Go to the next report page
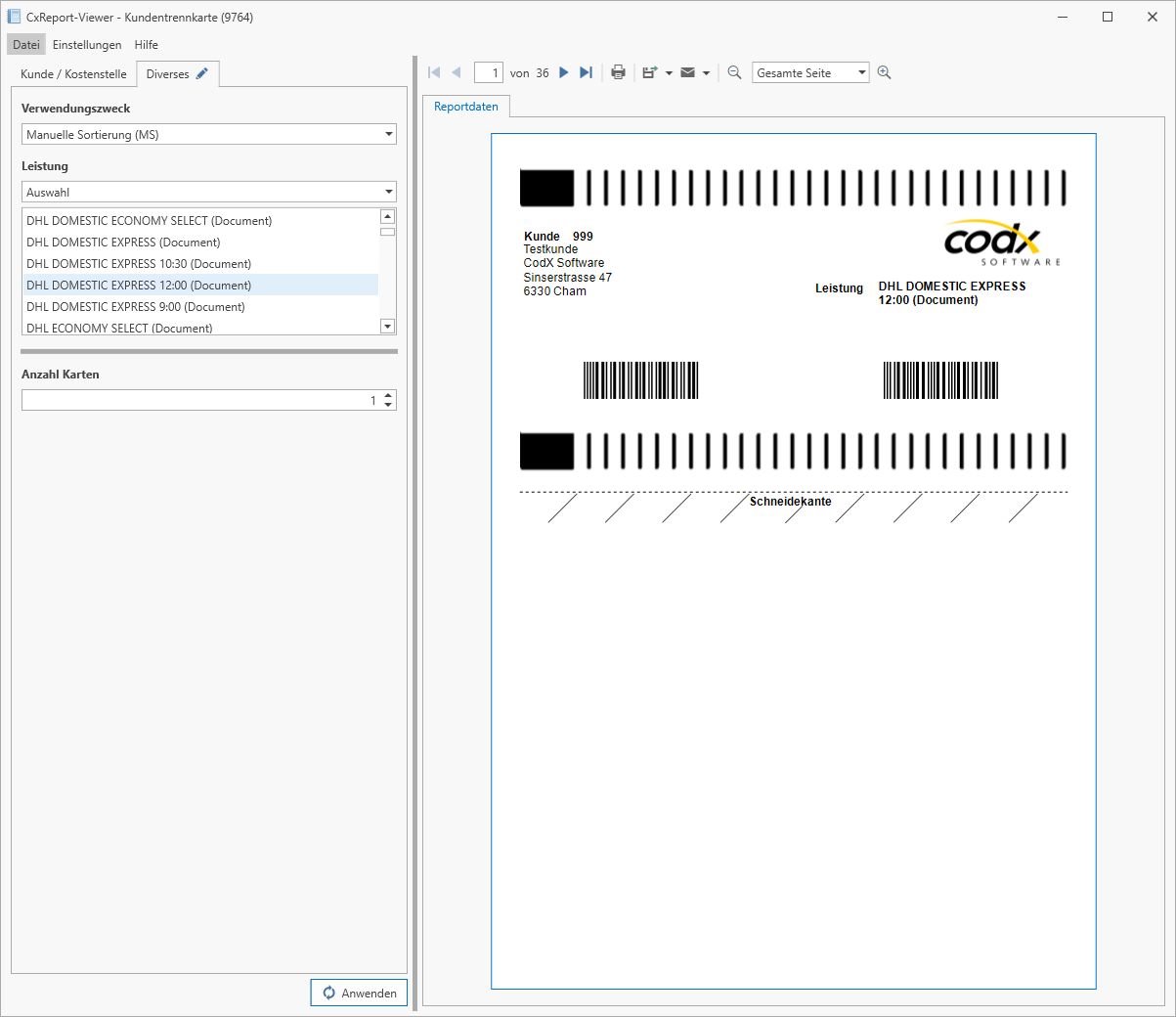The width and height of the screenshot is (1176, 1017). pyautogui.click(x=564, y=72)
